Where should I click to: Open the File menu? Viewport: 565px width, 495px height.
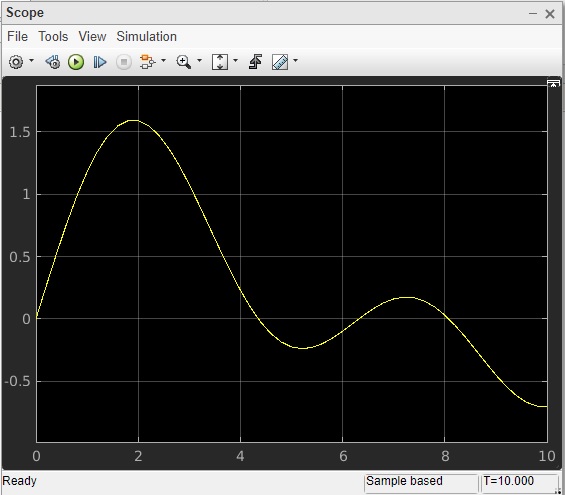17,36
